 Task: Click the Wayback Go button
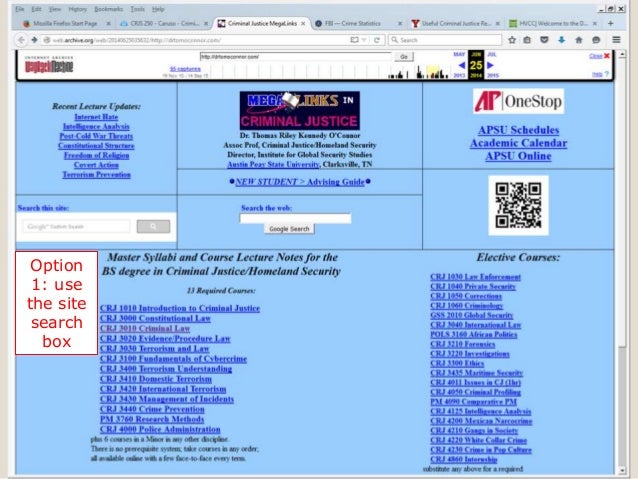tap(404, 57)
